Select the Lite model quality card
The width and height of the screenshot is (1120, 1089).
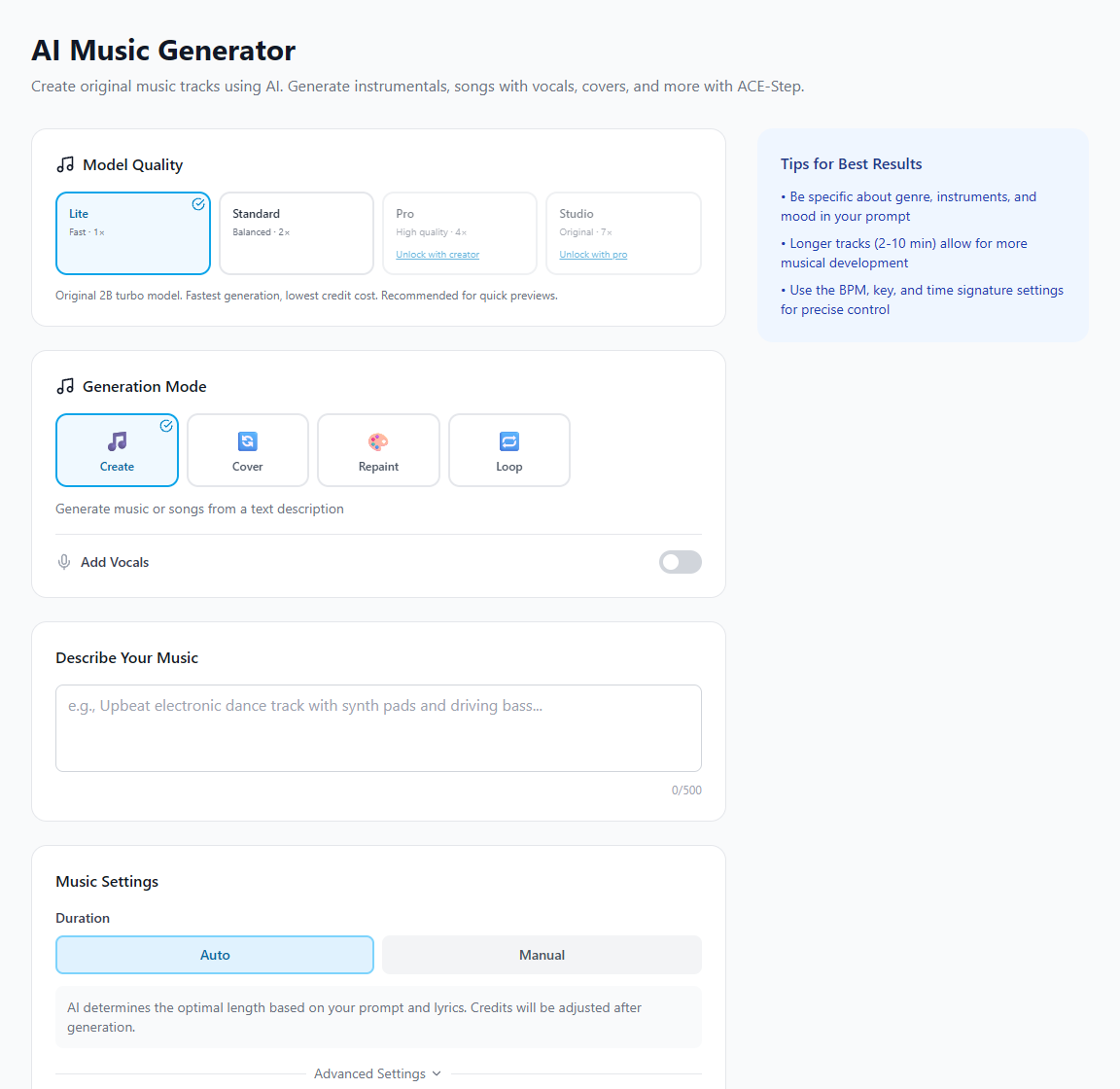pos(133,233)
